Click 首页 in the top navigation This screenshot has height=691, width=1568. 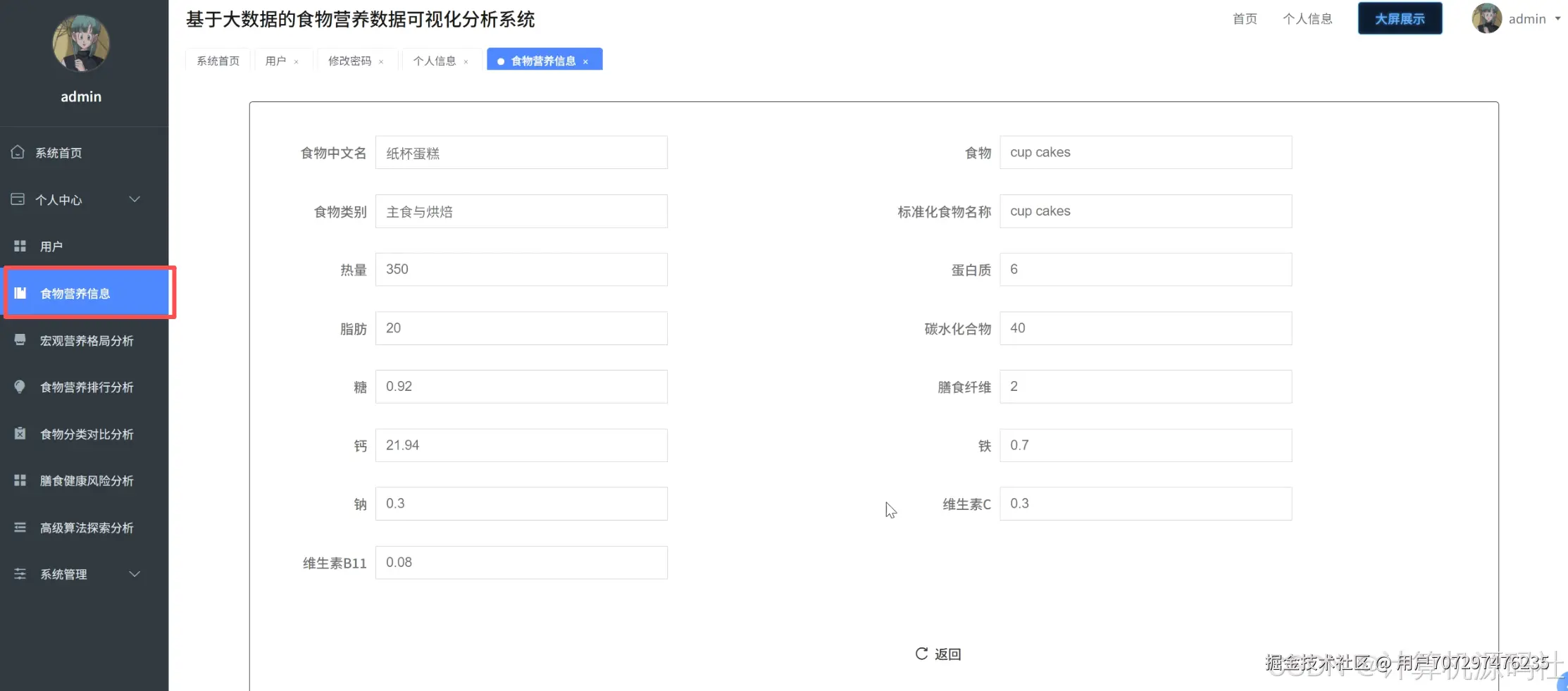click(1244, 18)
